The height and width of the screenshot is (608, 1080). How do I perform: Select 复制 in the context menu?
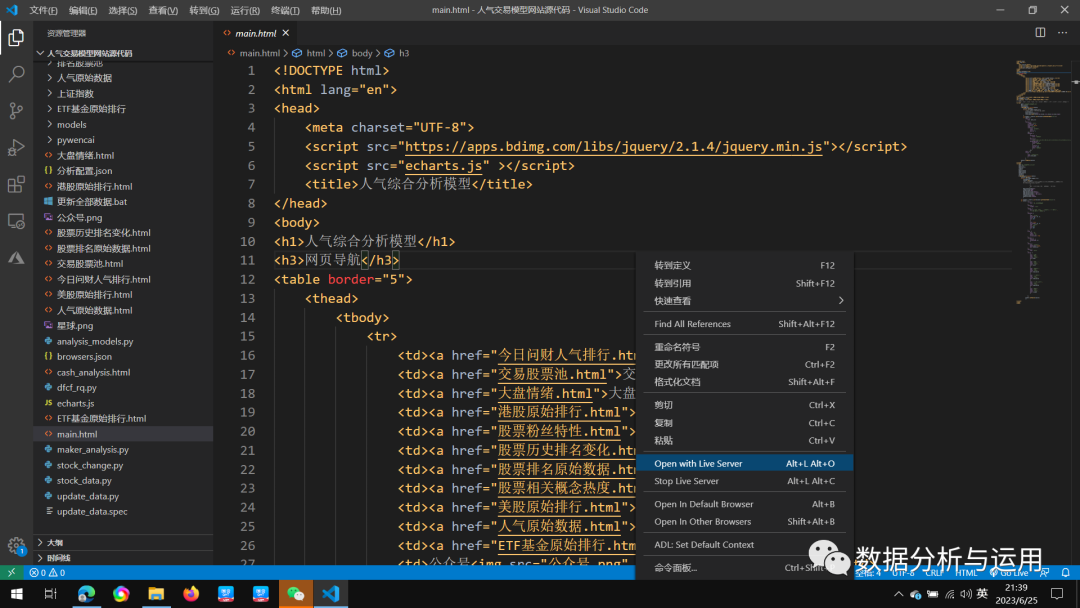[x=744, y=423]
